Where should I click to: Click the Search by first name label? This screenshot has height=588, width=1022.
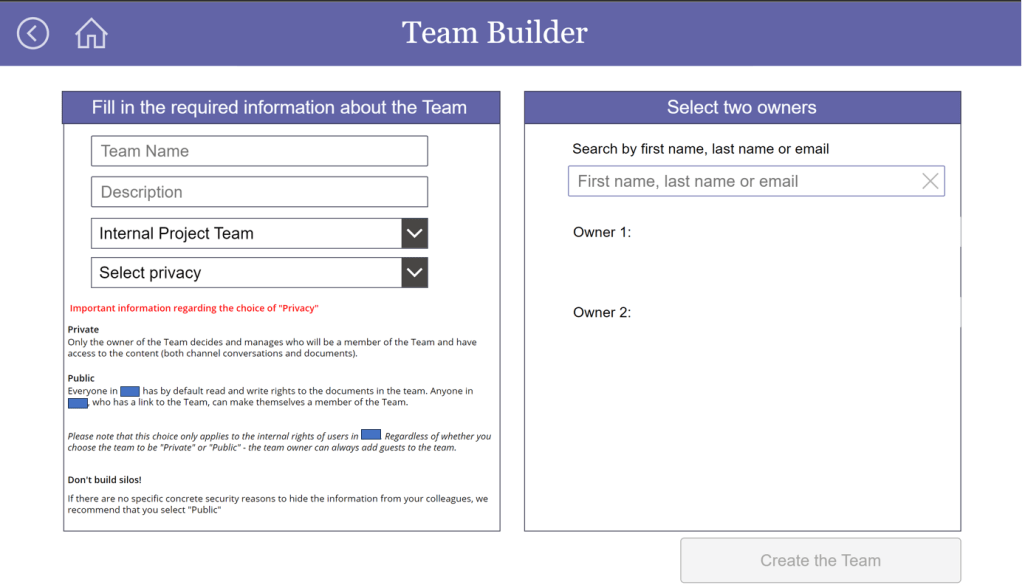(700, 149)
